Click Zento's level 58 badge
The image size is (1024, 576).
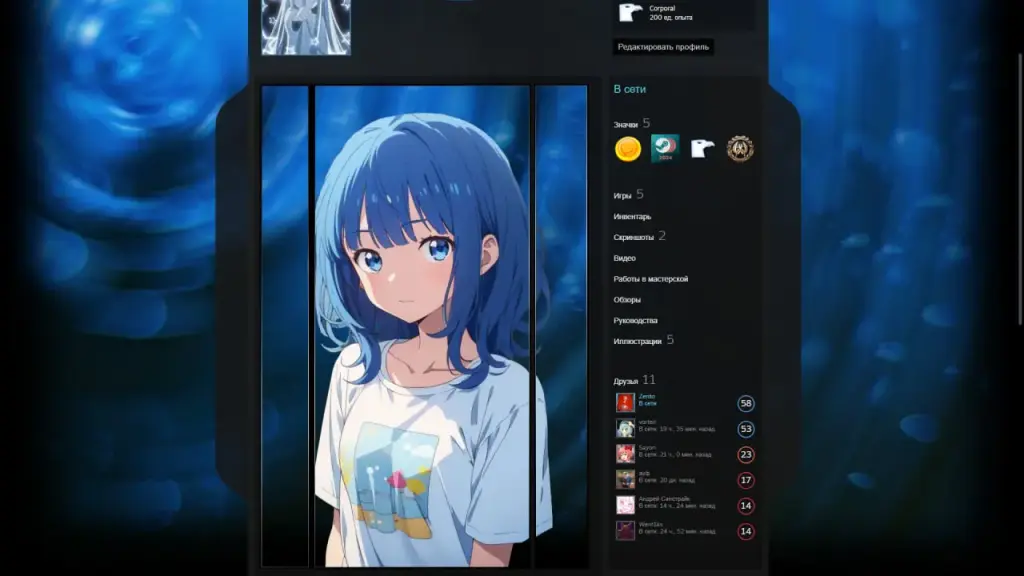click(746, 403)
